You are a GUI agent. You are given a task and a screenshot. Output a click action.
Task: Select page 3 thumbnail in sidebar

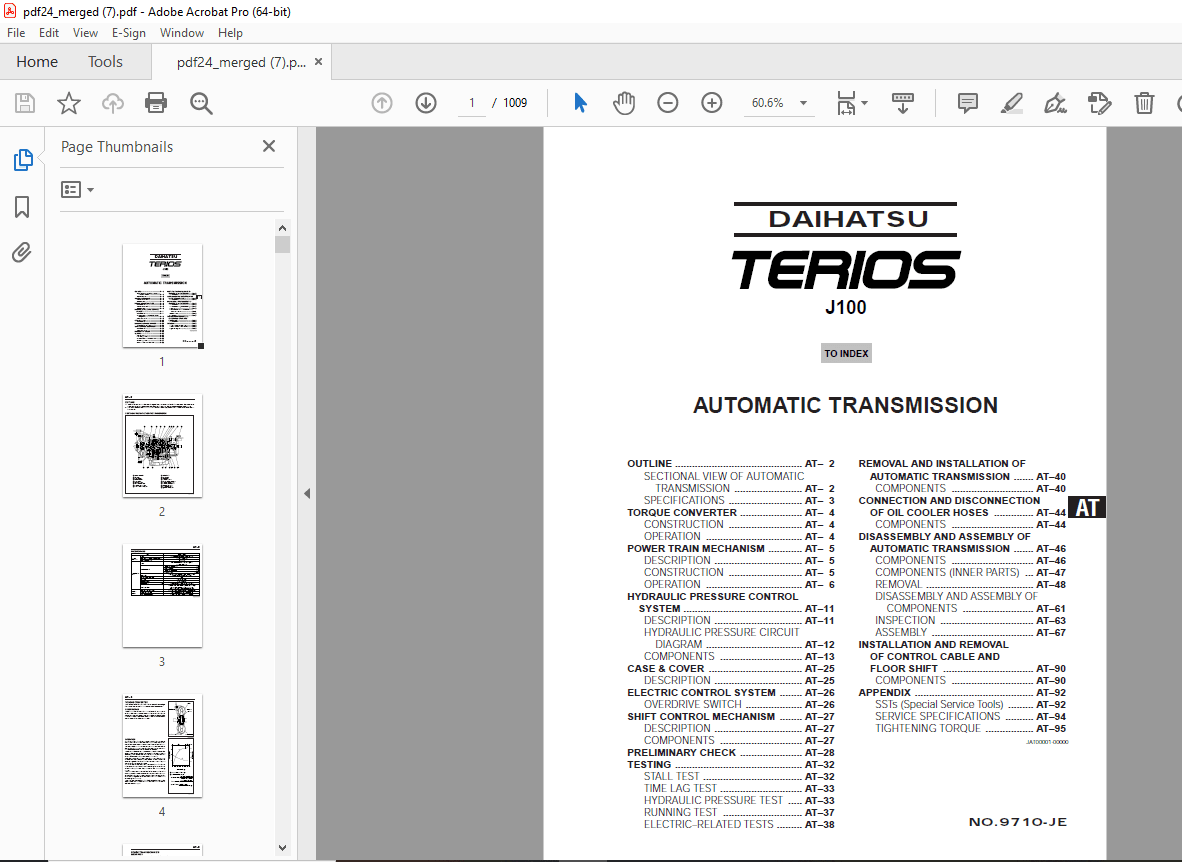tap(162, 595)
